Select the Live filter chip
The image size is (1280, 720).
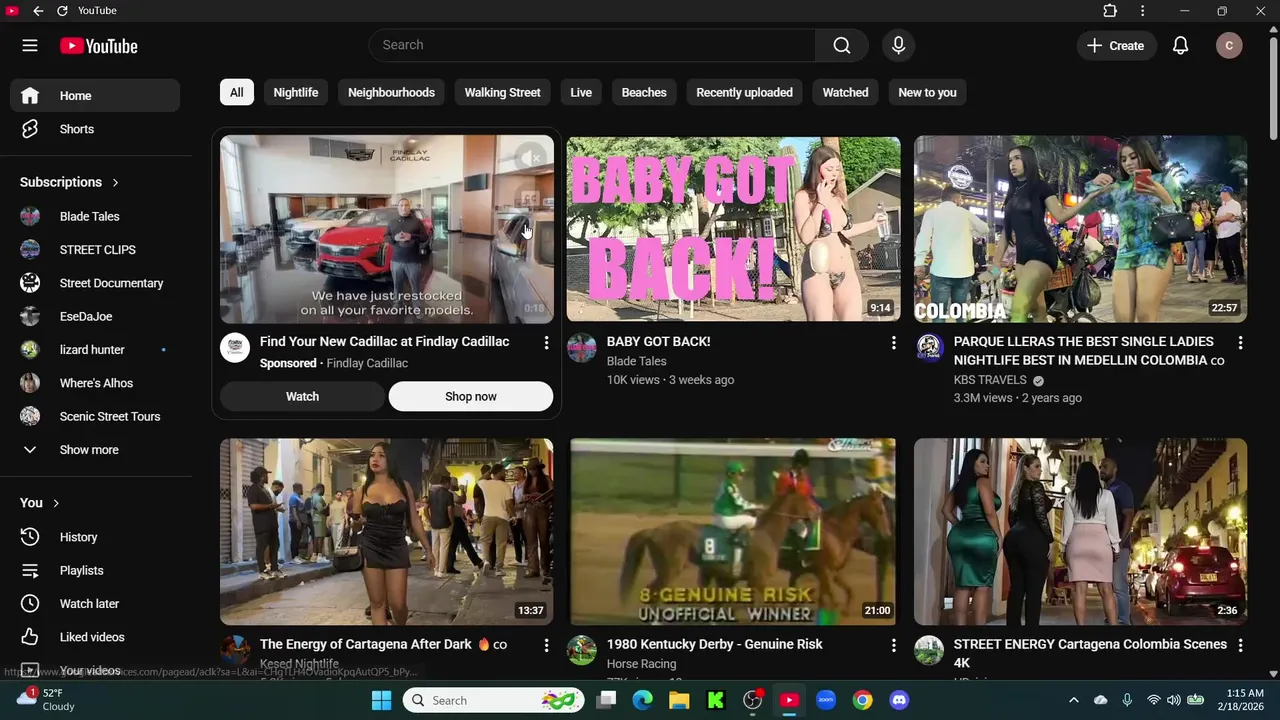(581, 92)
